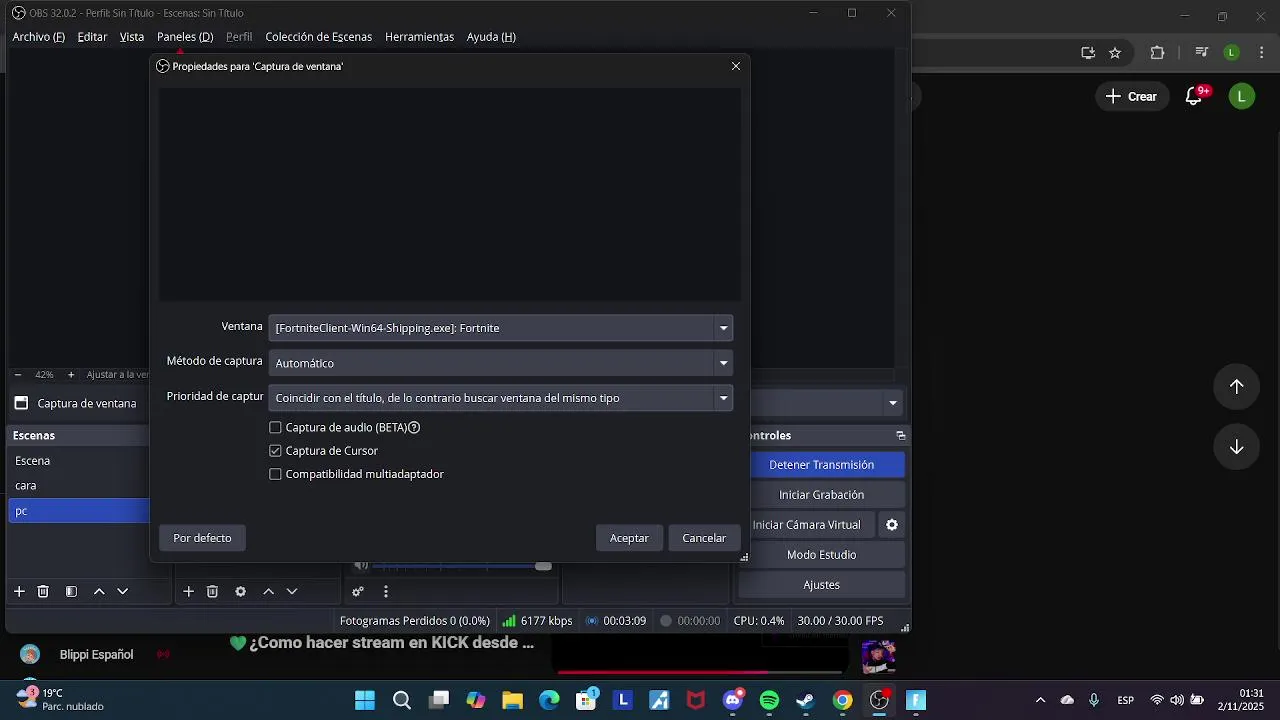Click the browser scroll-up arrow button

[x=1237, y=387]
